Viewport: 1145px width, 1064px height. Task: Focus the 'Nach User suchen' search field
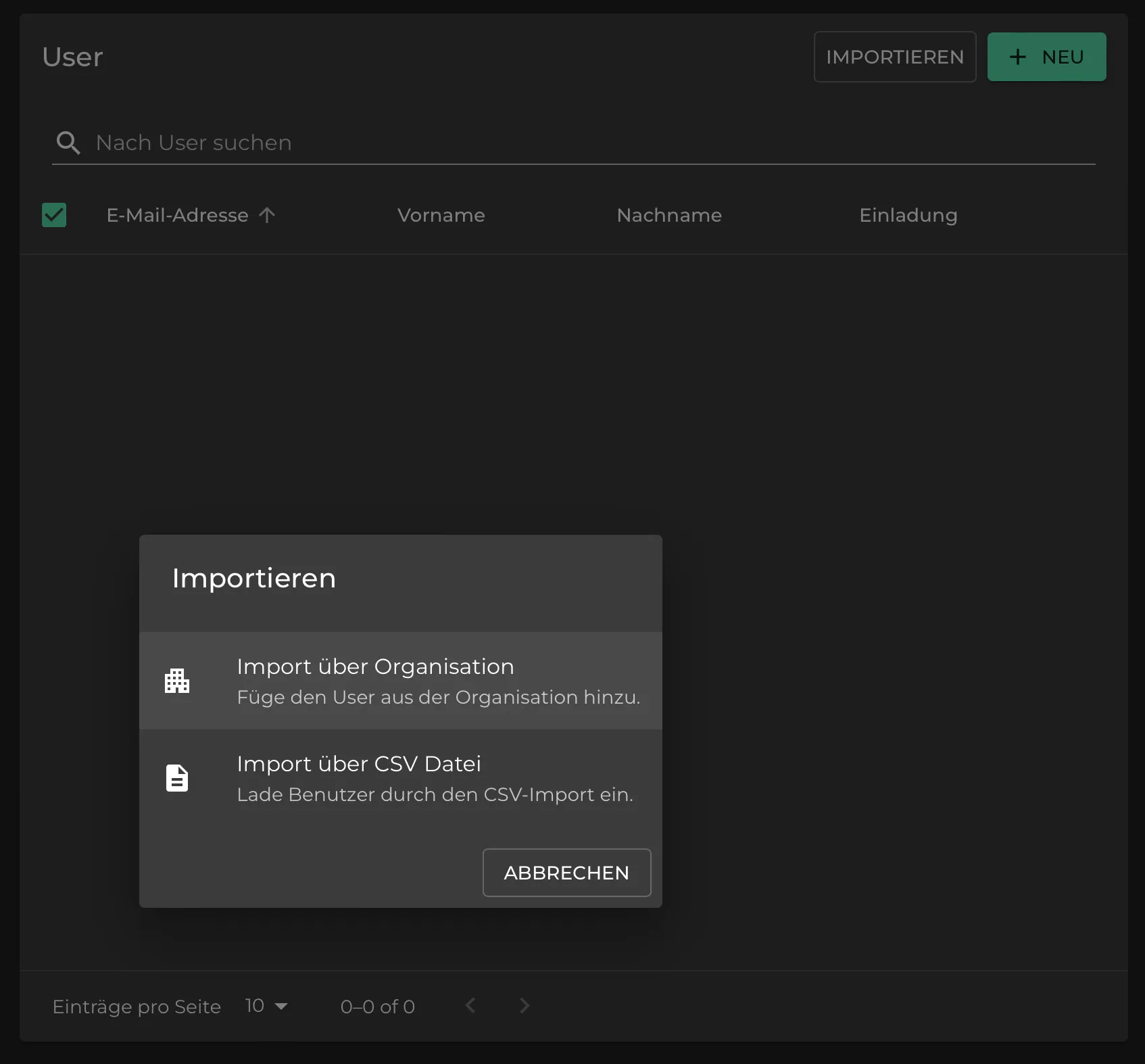coord(573,143)
